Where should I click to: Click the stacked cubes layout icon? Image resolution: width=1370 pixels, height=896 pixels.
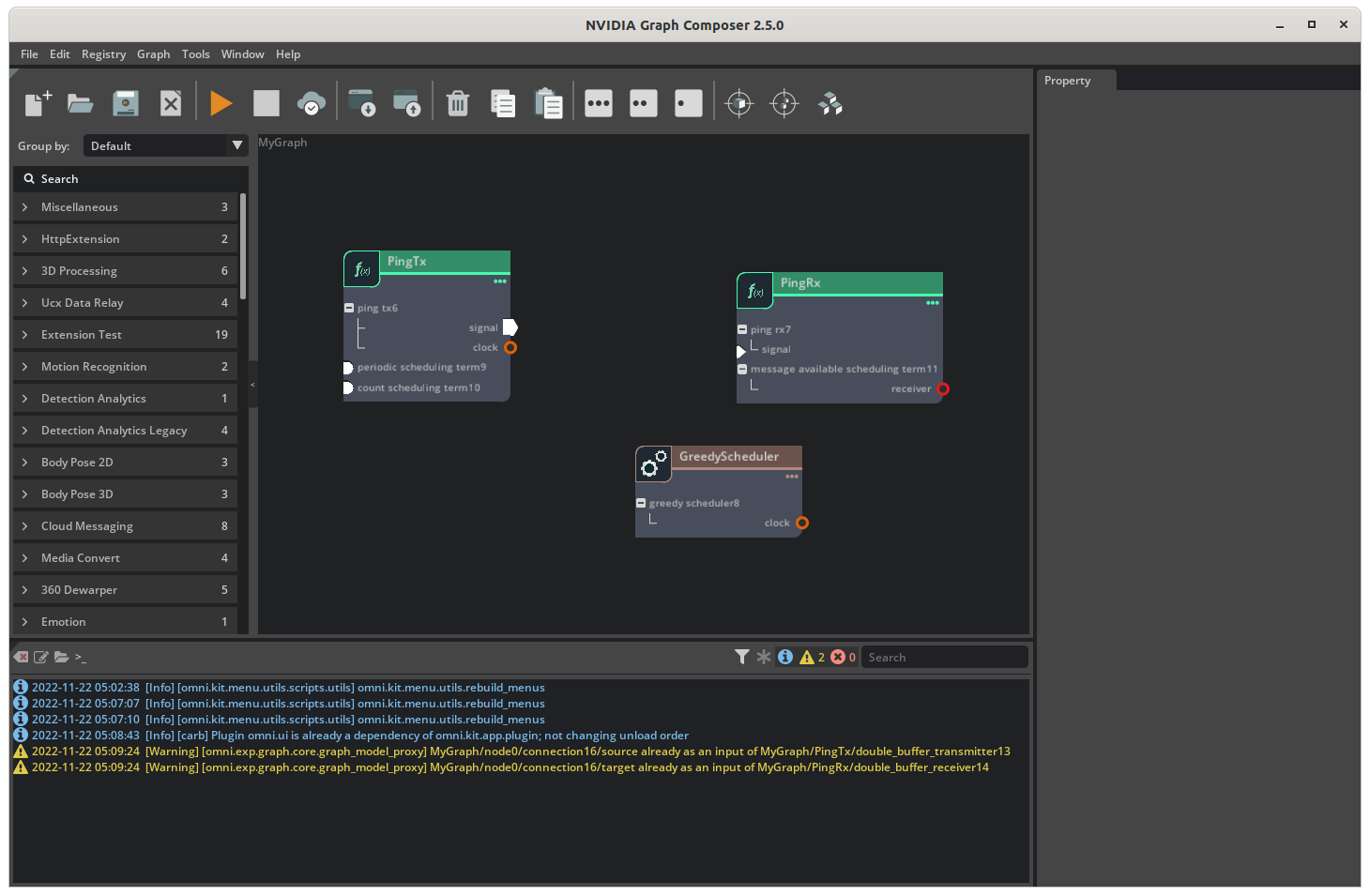coord(830,103)
